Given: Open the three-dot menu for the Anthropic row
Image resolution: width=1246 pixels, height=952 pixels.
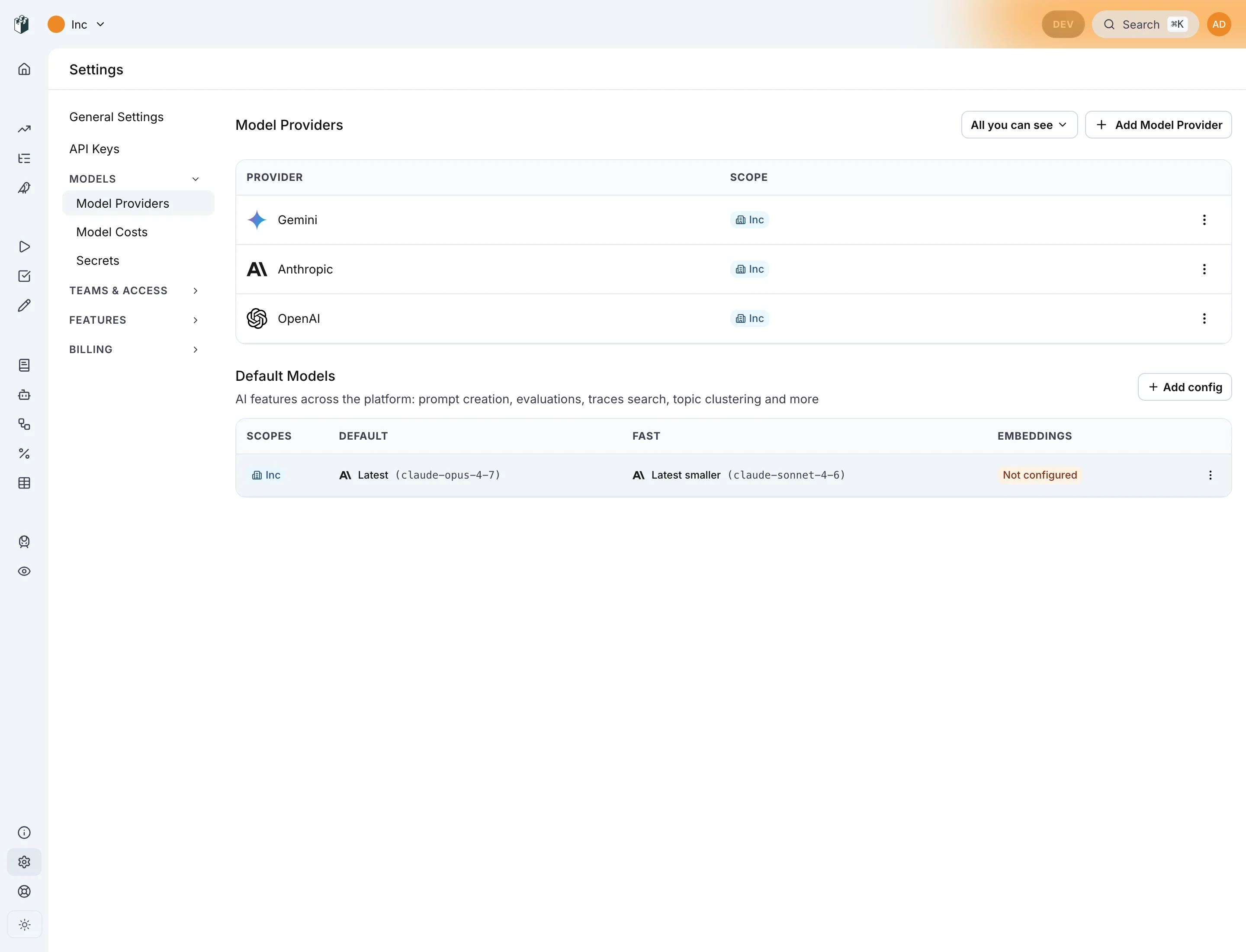Looking at the screenshot, I should [1204, 269].
